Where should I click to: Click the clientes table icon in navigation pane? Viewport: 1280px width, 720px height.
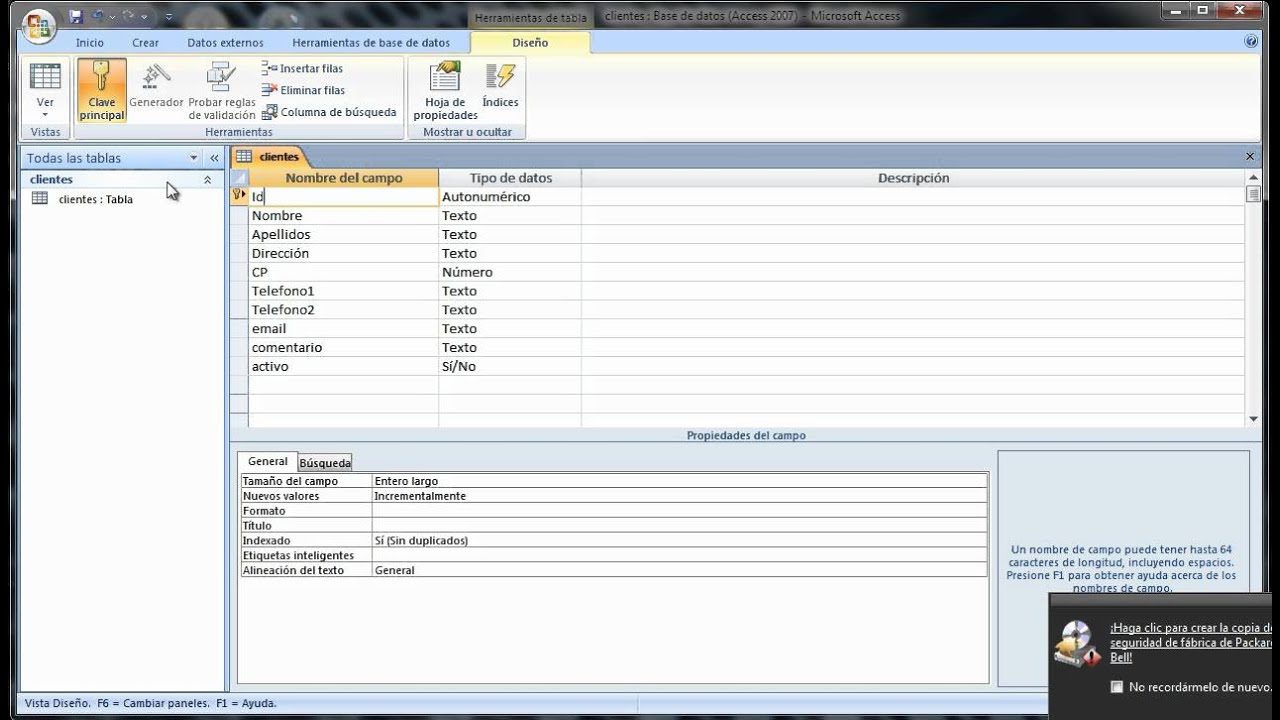click(x=40, y=198)
